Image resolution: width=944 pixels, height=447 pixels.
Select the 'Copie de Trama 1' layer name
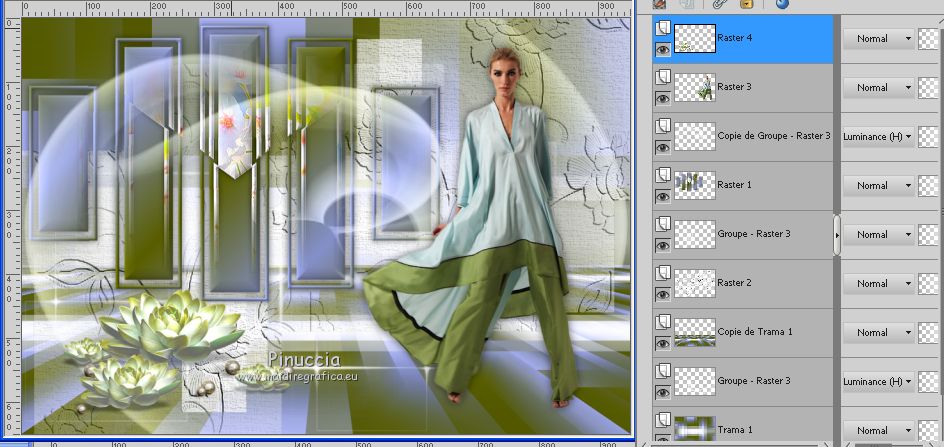pyautogui.click(x=755, y=332)
